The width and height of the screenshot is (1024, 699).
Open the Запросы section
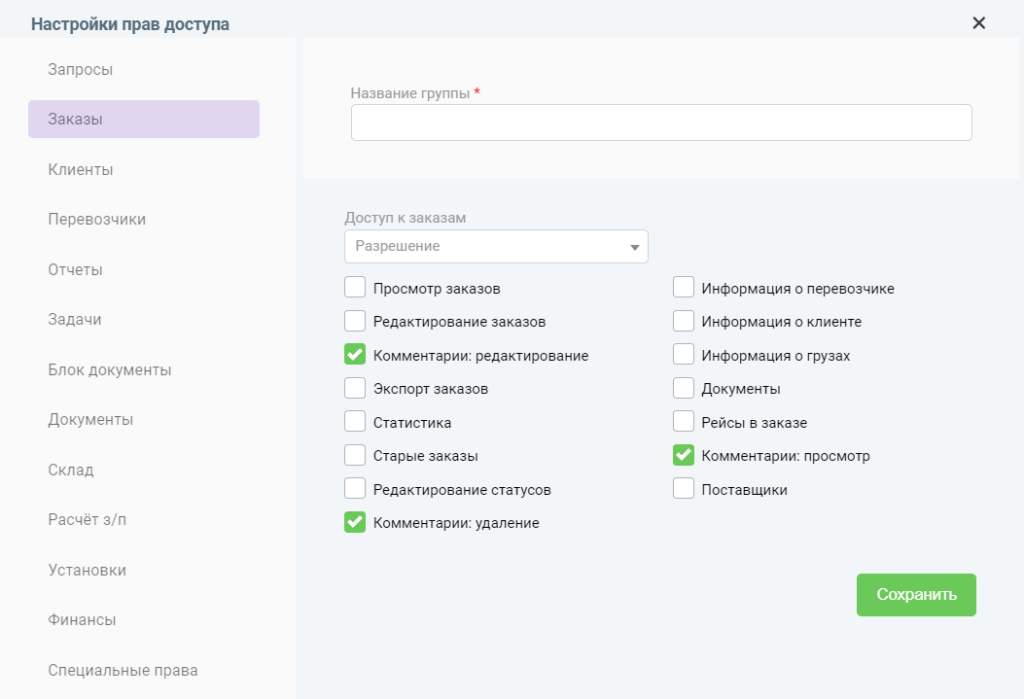click(x=80, y=69)
